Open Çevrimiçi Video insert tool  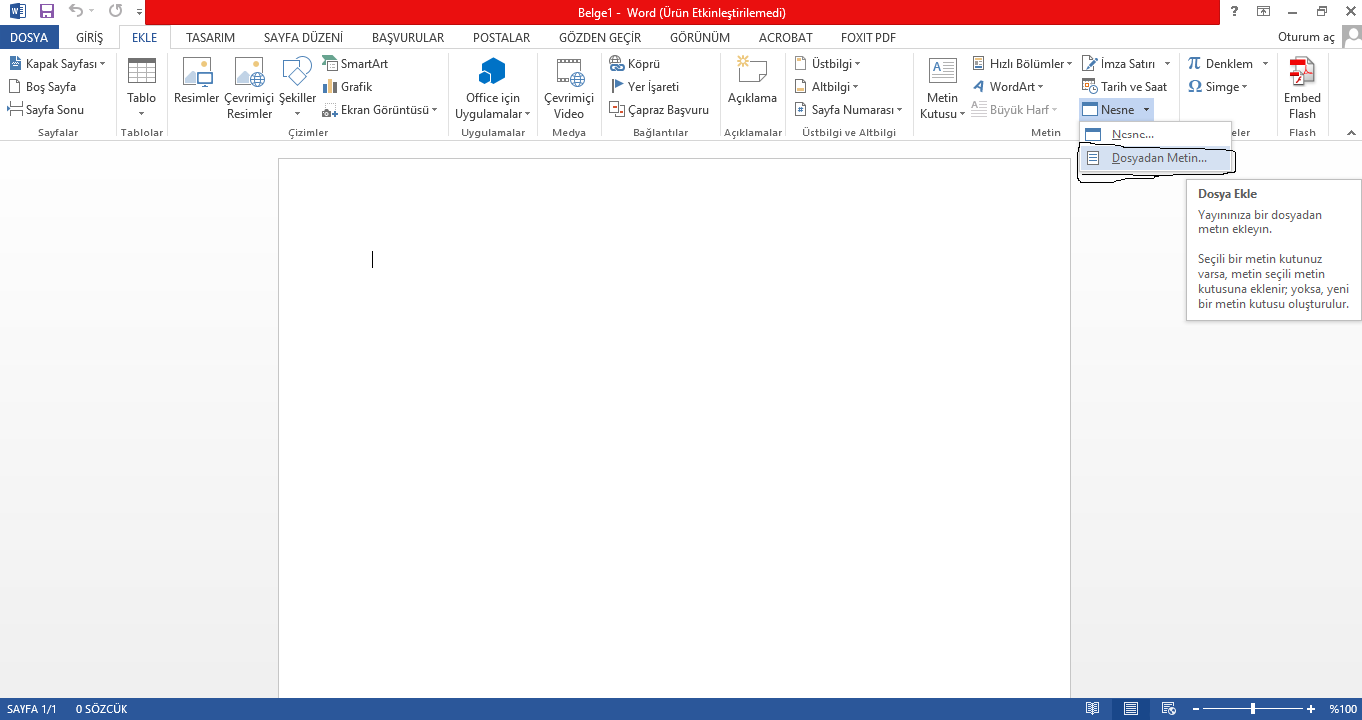click(x=569, y=88)
